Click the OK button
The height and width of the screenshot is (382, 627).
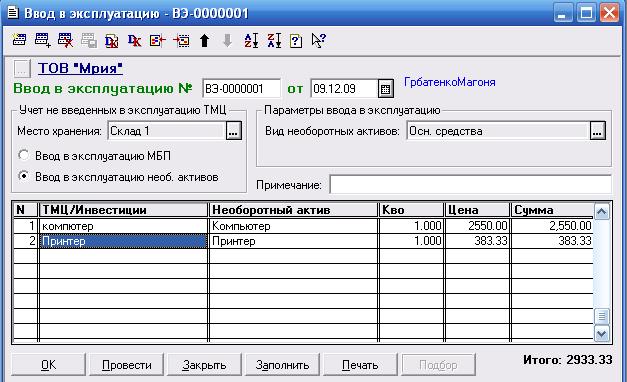(48, 365)
